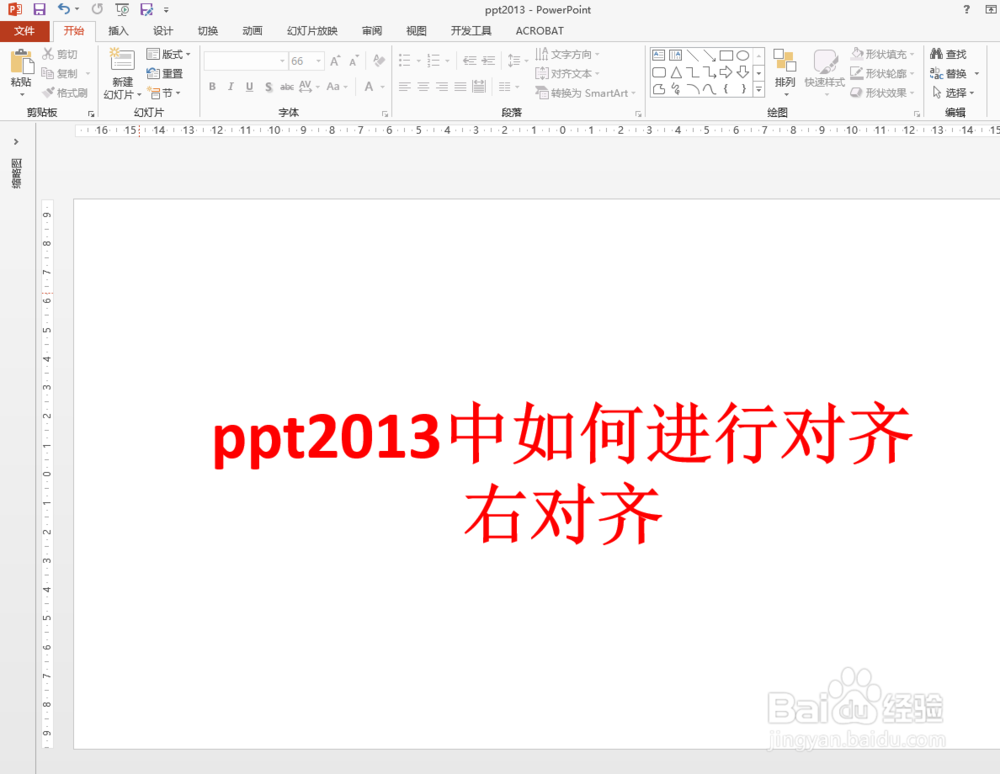Switch to Slide Show (幻灯片放映) tab
1000x774 pixels.
coord(312,31)
